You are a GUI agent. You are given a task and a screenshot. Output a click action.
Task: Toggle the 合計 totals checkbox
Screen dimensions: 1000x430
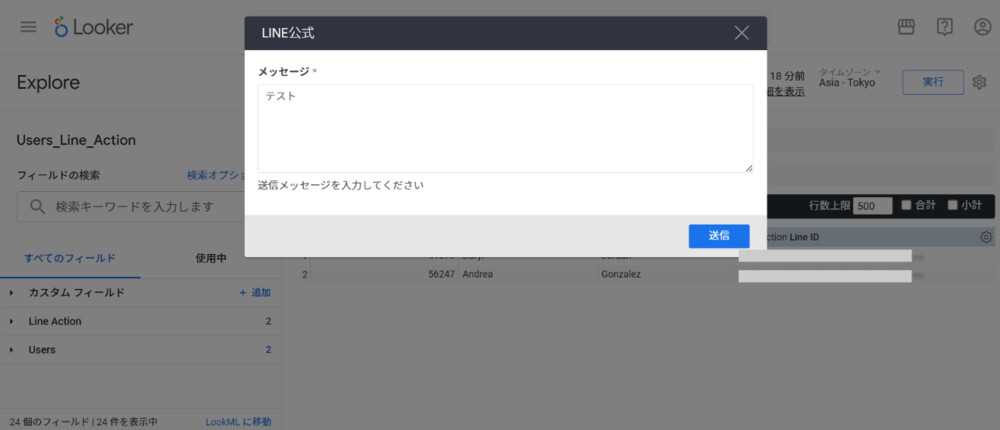pyautogui.click(x=906, y=205)
